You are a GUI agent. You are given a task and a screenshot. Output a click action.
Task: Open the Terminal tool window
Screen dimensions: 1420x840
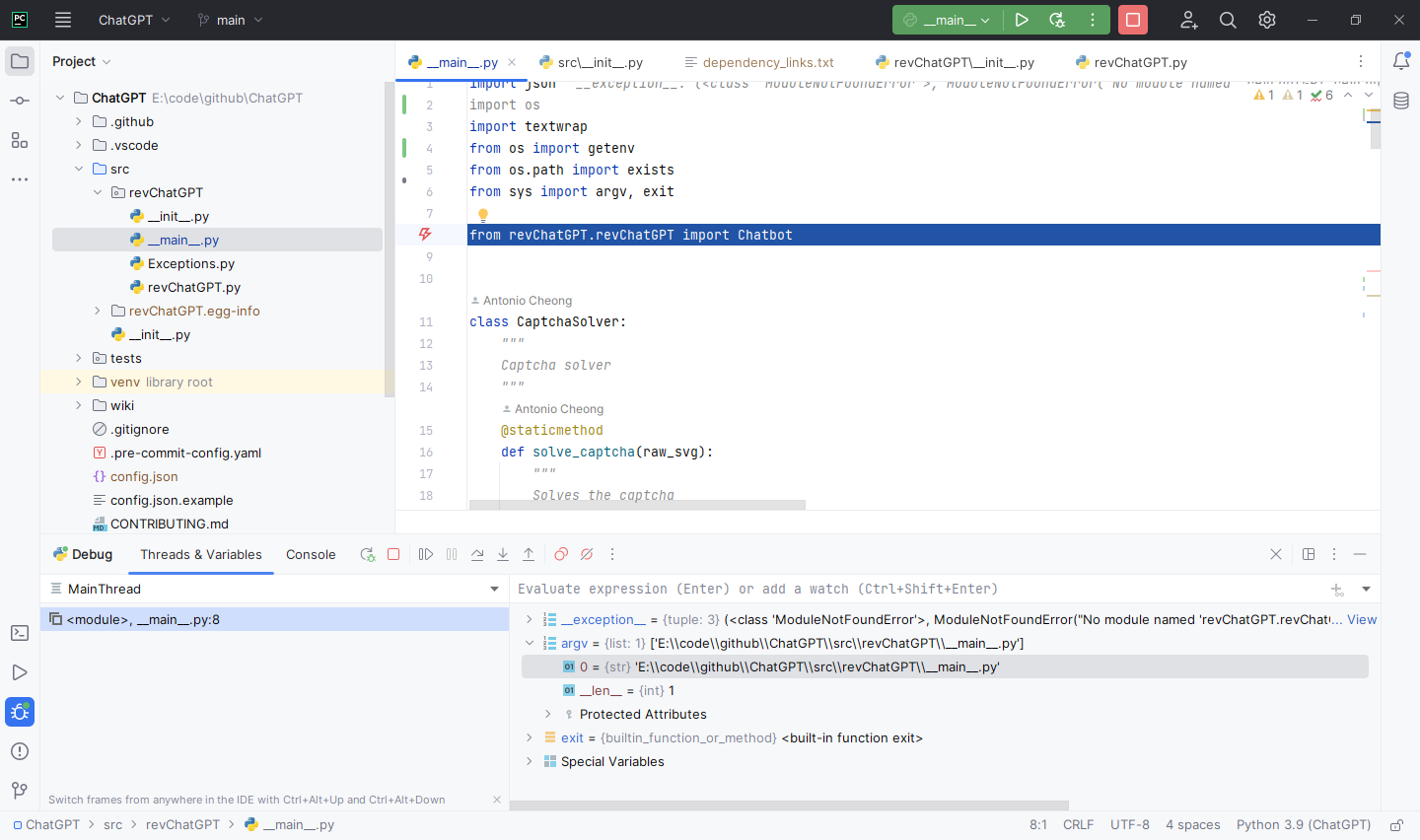19,632
